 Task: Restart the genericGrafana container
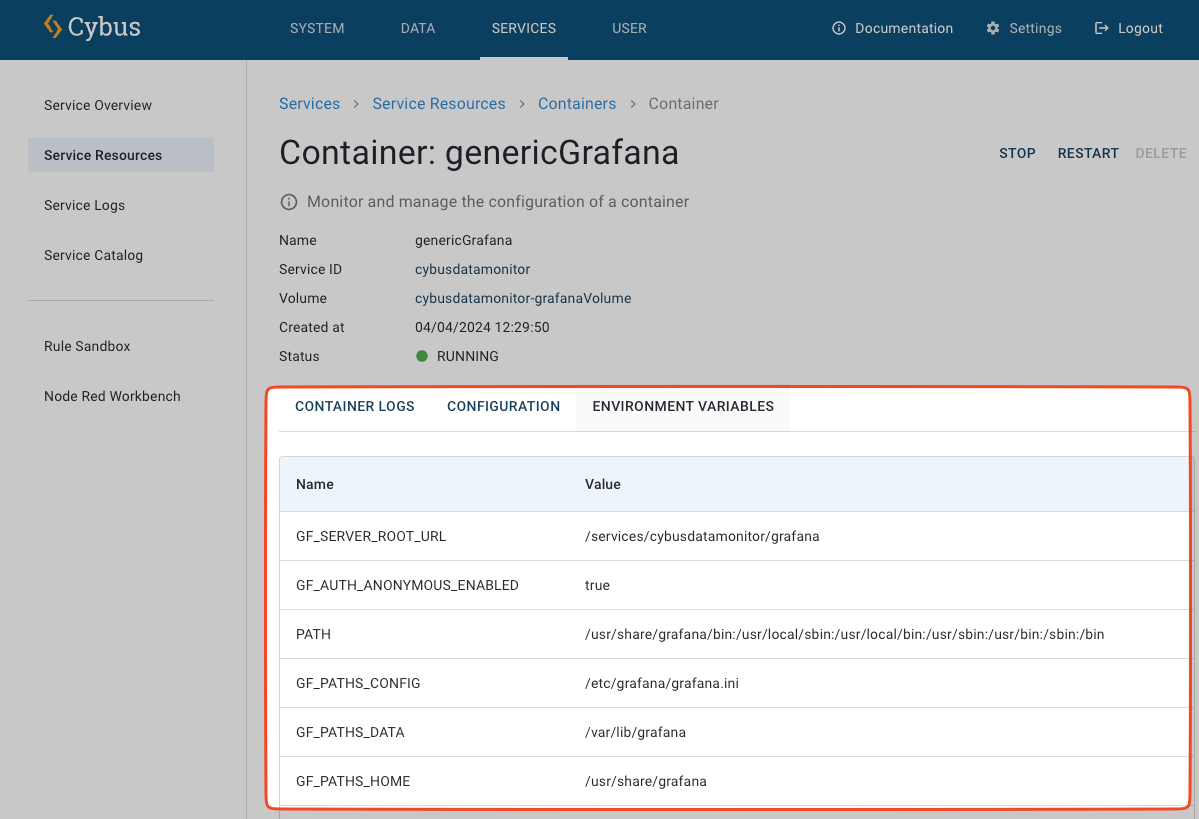(1088, 153)
